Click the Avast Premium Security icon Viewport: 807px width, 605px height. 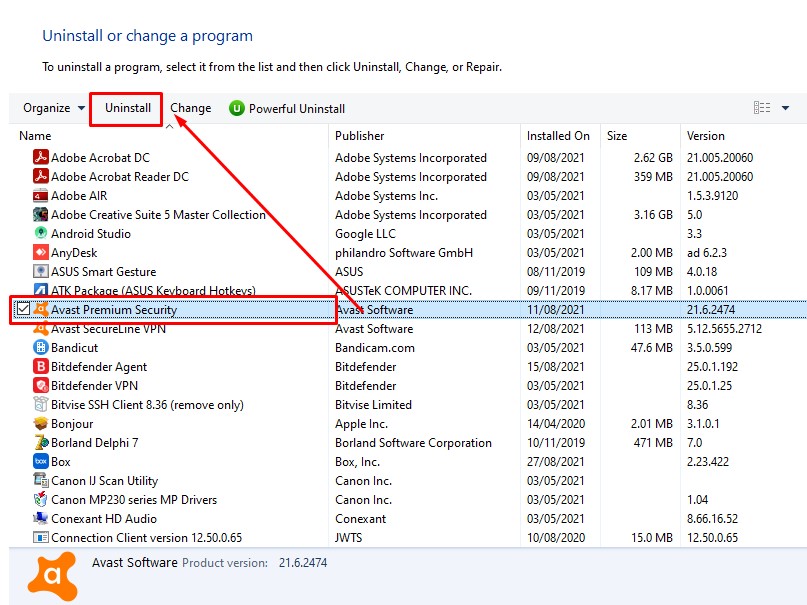tap(41, 309)
